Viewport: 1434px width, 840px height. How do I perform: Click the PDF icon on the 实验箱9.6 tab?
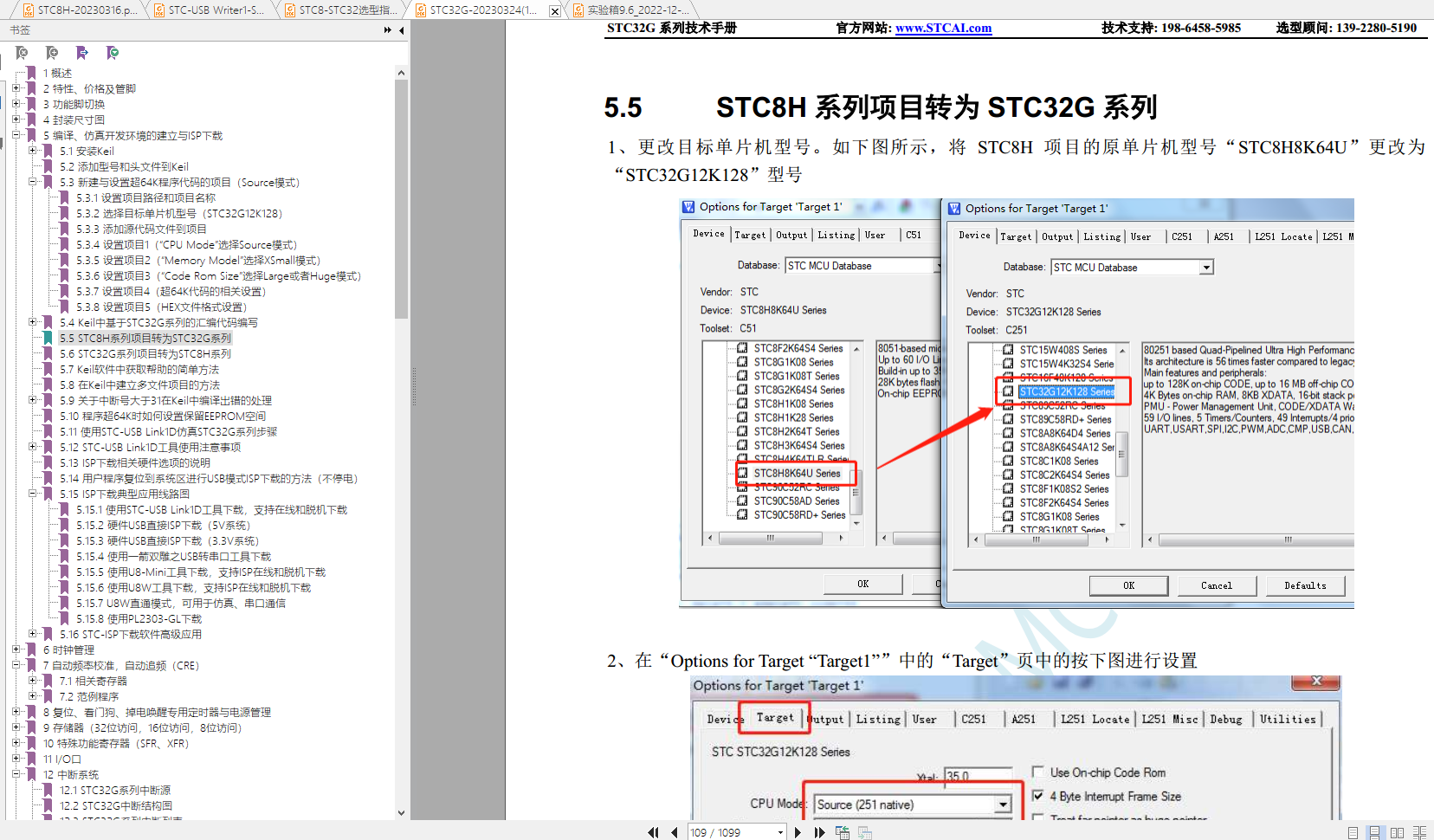pyautogui.click(x=578, y=10)
